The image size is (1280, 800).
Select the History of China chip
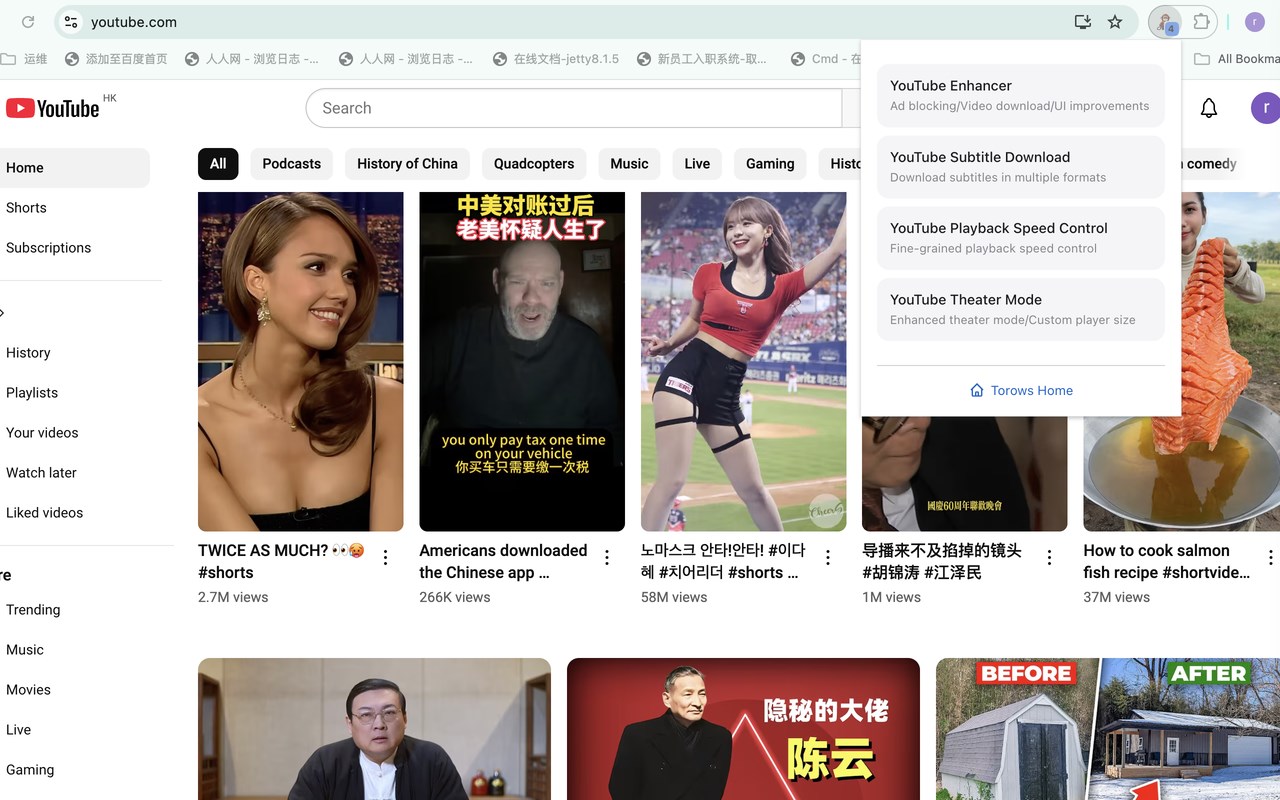pos(407,164)
